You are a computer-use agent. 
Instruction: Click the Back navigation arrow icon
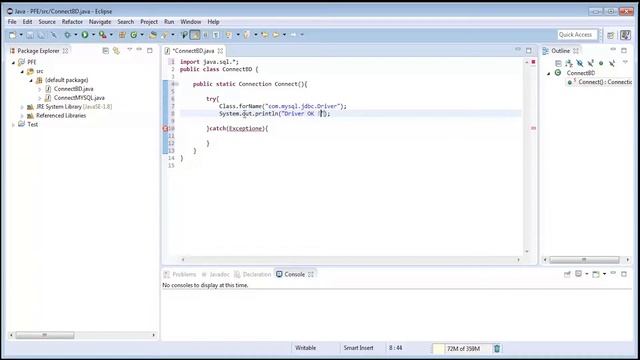coord(276,35)
